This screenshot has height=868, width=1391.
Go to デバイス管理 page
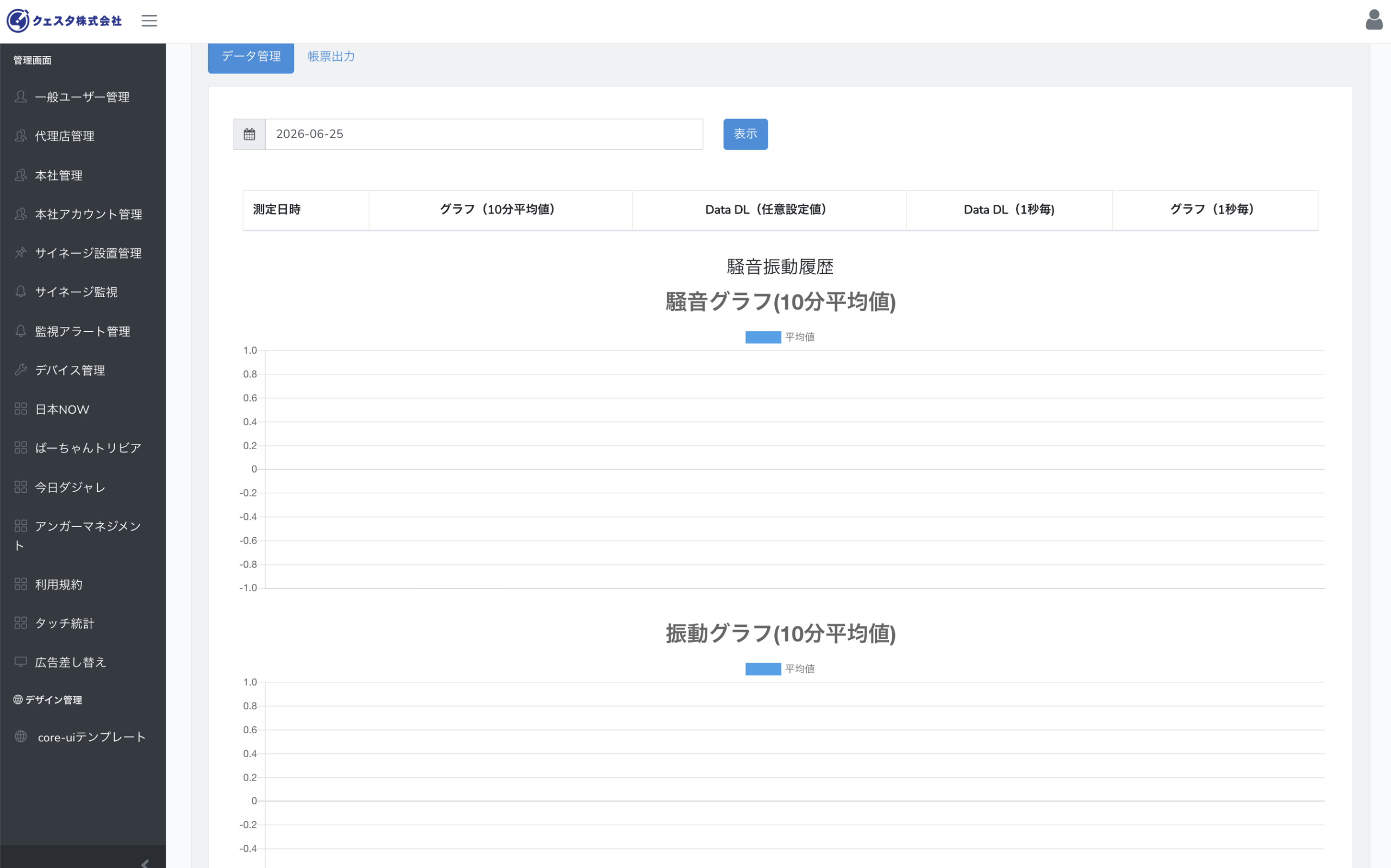pos(83,370)
